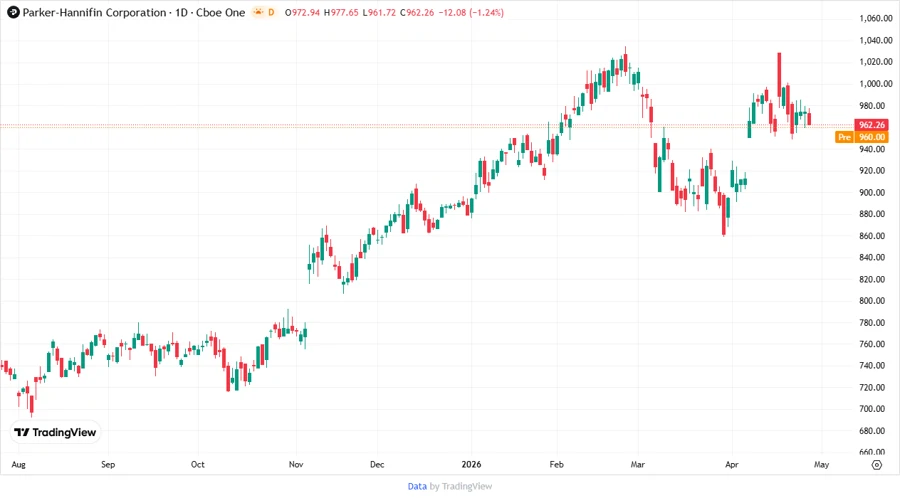This screenshot has width=900, height=498.
Task: Click the Apr label on time axis
Action: (x=732, y=465)
